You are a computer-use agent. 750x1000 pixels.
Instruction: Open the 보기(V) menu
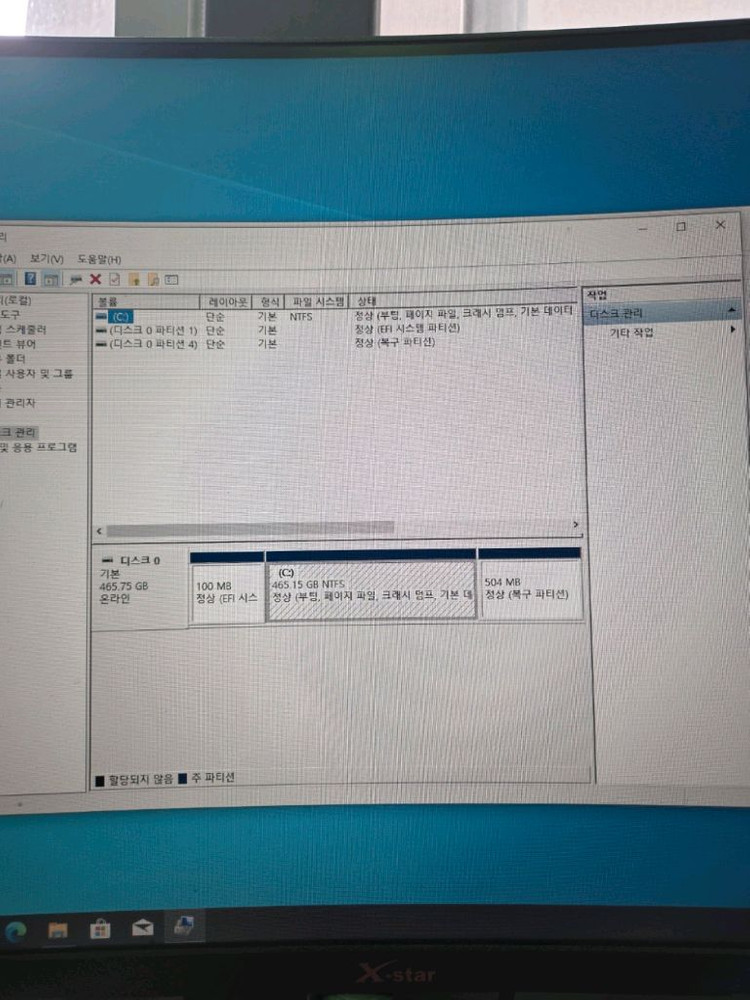[x=47, y=259]
